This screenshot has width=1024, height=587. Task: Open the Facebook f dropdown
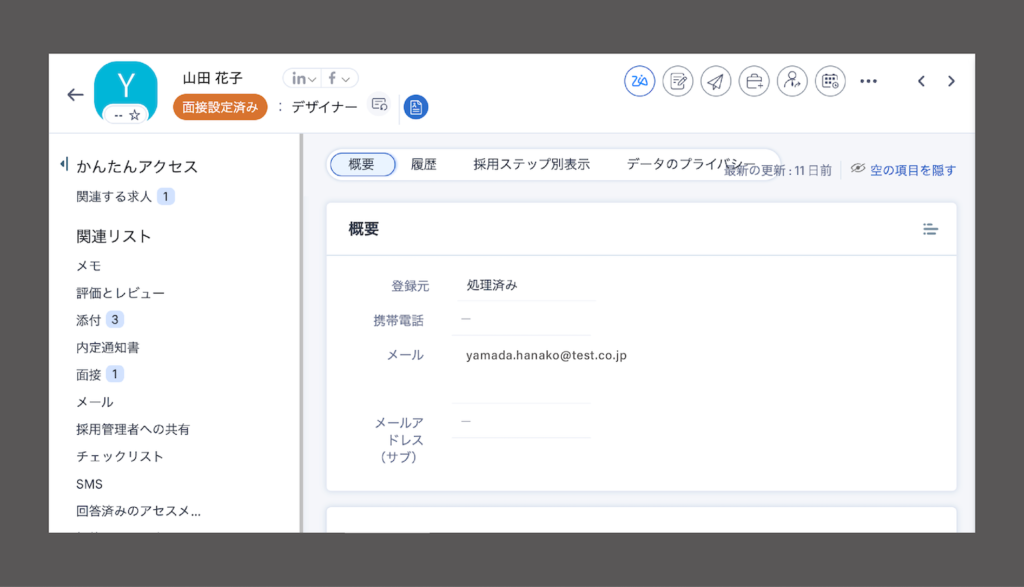pyautogui.click(x=341, y=77)
